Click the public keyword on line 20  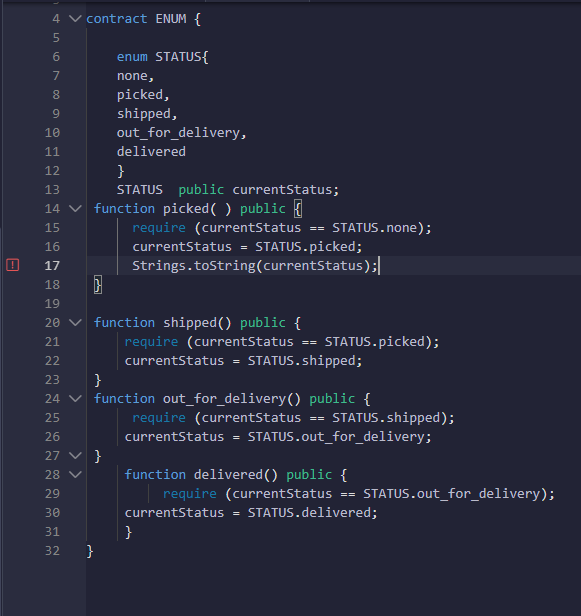coord(263,323)
